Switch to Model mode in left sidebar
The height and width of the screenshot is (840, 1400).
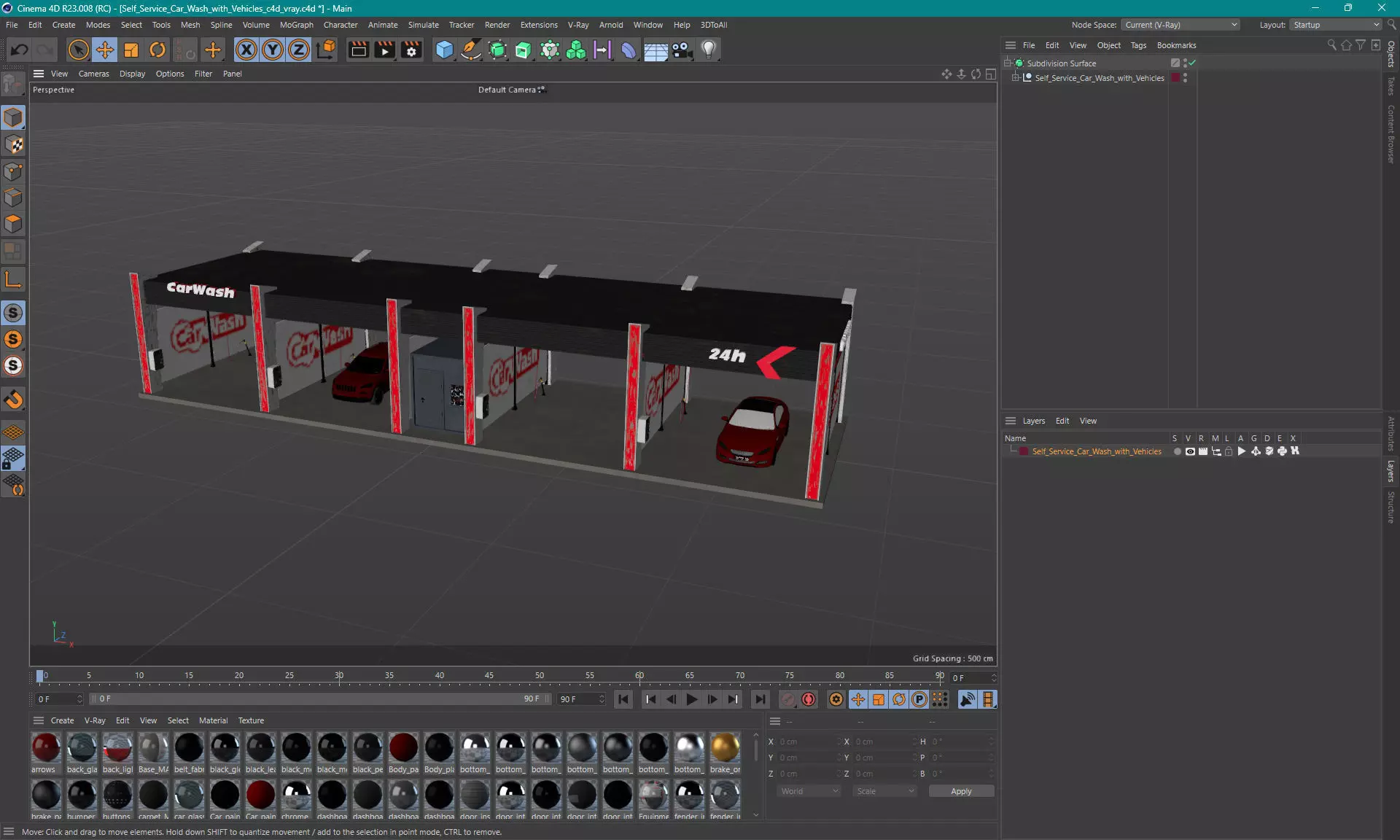click(x=13, y=117)
